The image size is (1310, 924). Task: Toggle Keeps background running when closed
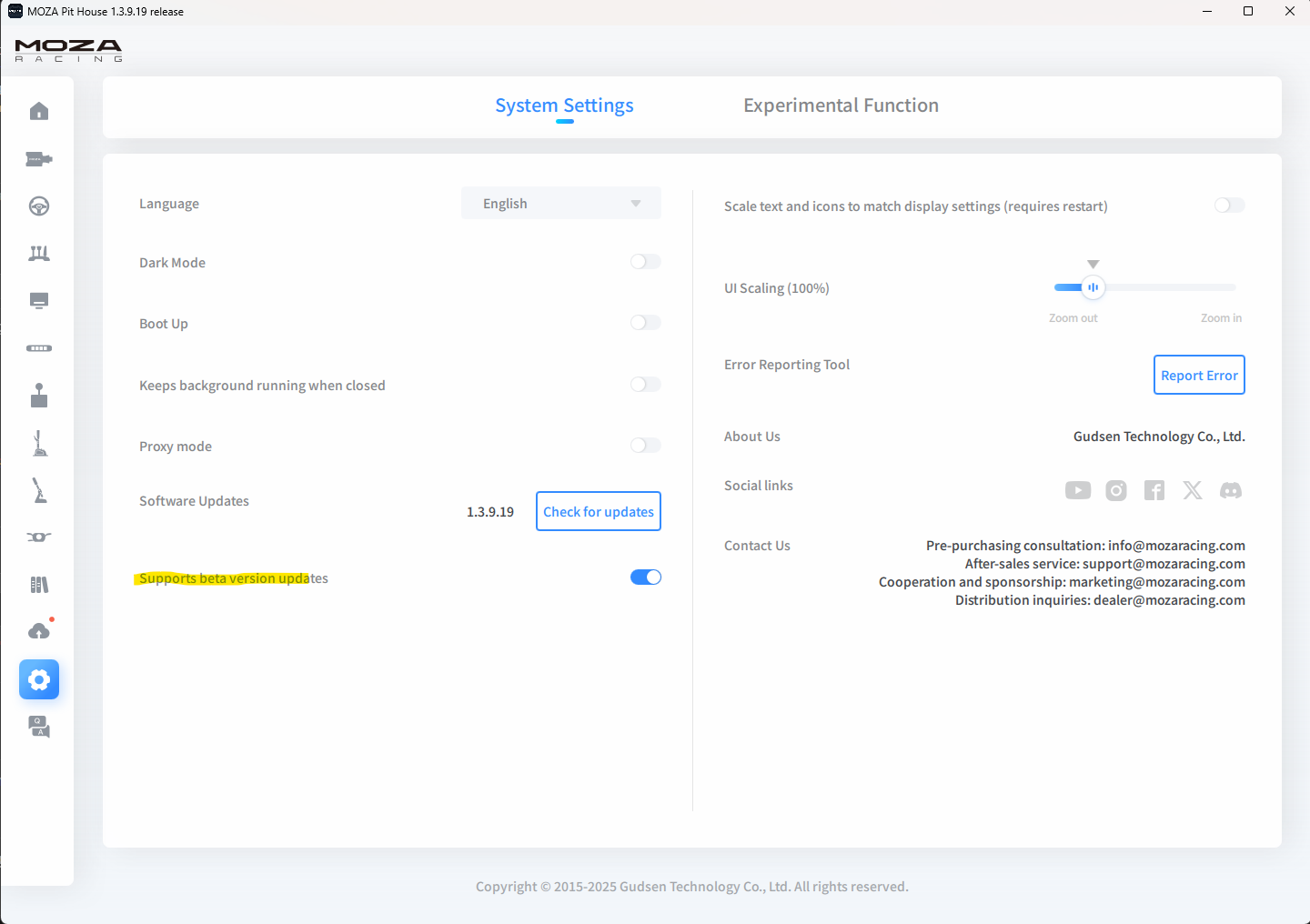pyautogui.click(x=646, y=385)
